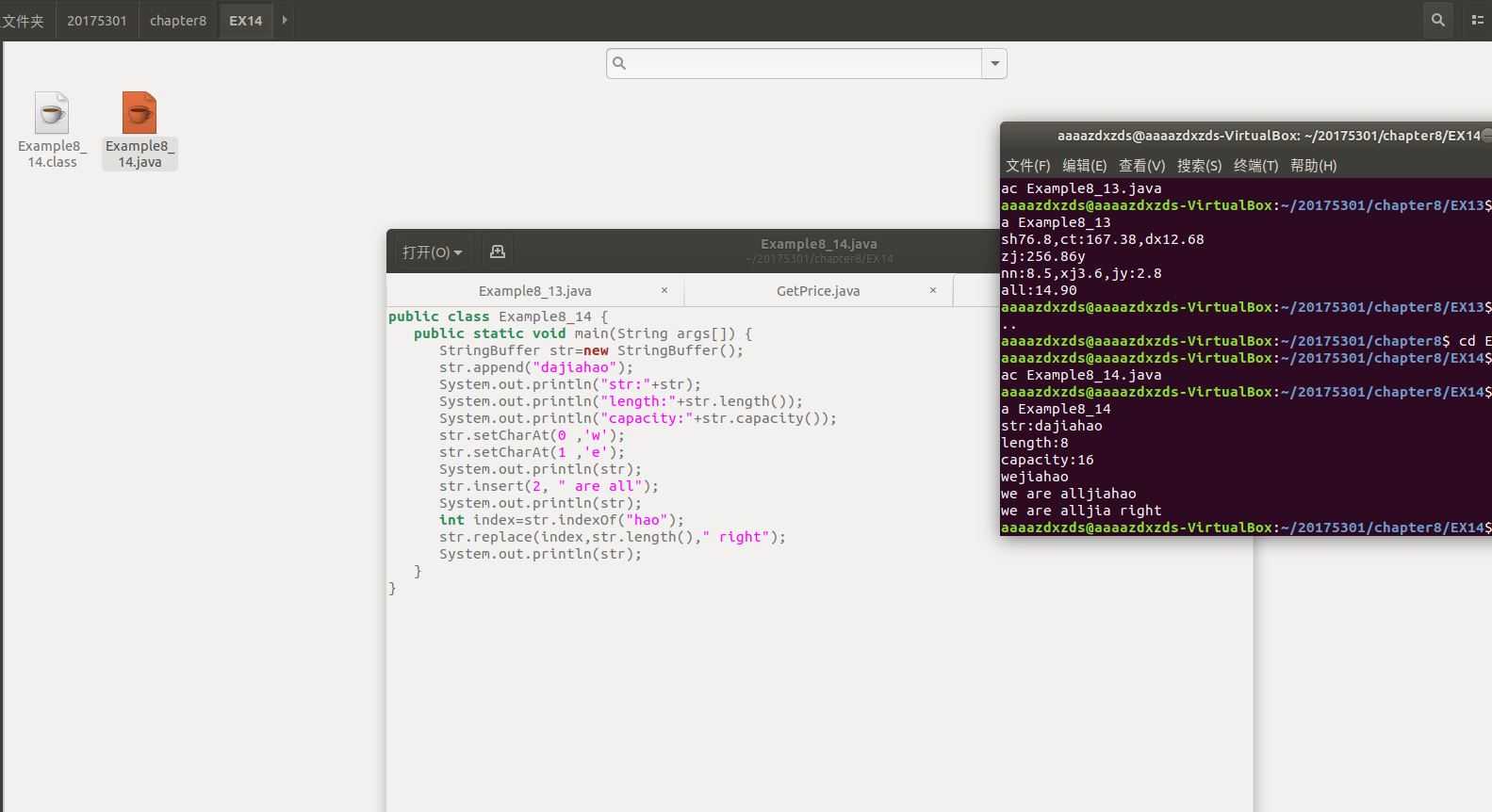Click terminal output 'str:dajiahao'
Screen dimensions: 1492x812
pos(1052,426)
